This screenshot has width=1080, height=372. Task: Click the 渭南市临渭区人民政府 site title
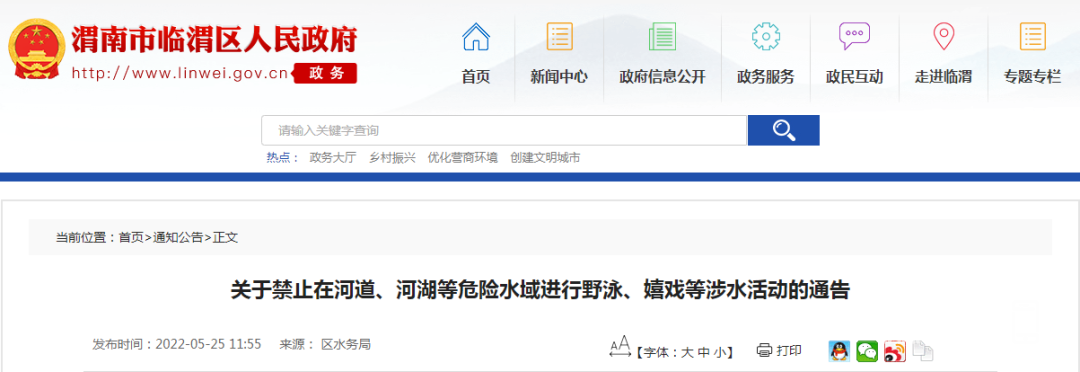coord(215,39)
